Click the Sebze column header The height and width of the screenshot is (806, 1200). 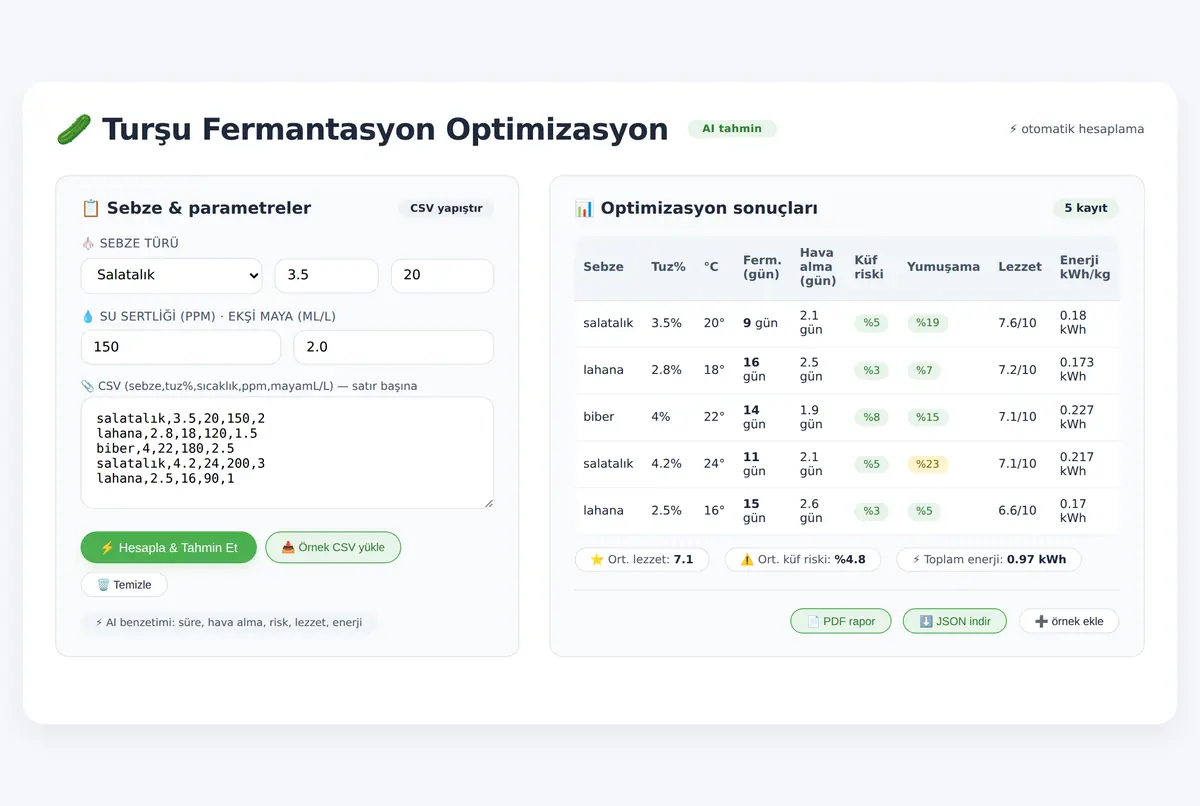604,267
